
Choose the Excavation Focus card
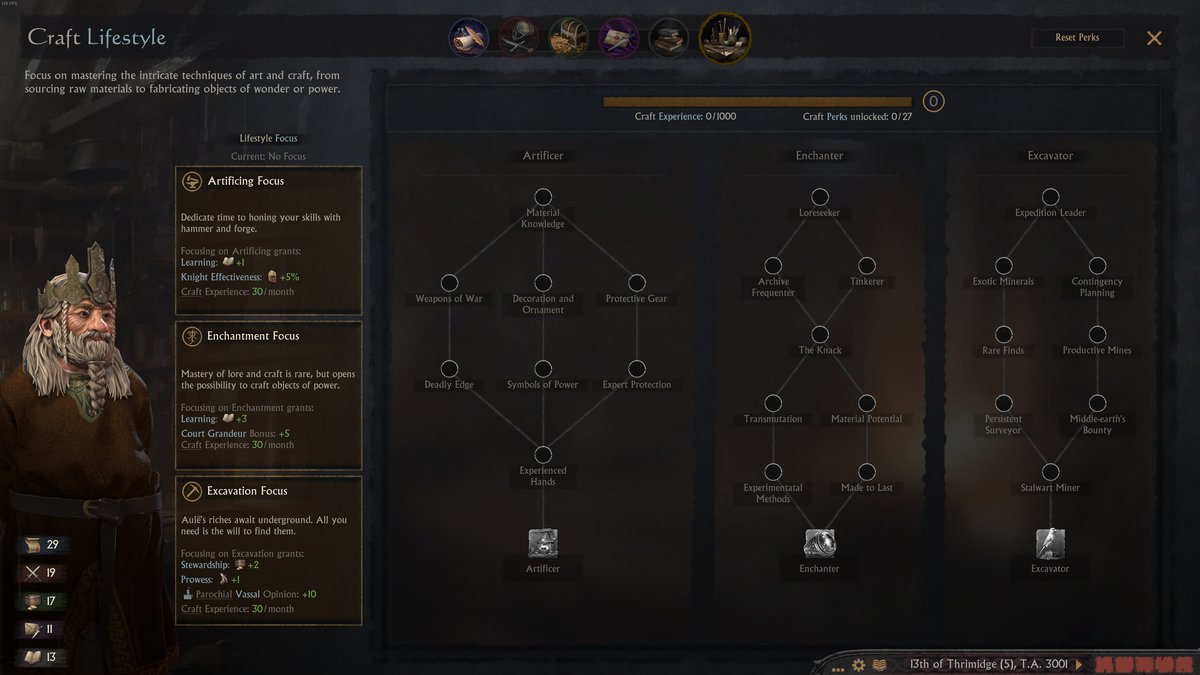(x=268, y=550)
